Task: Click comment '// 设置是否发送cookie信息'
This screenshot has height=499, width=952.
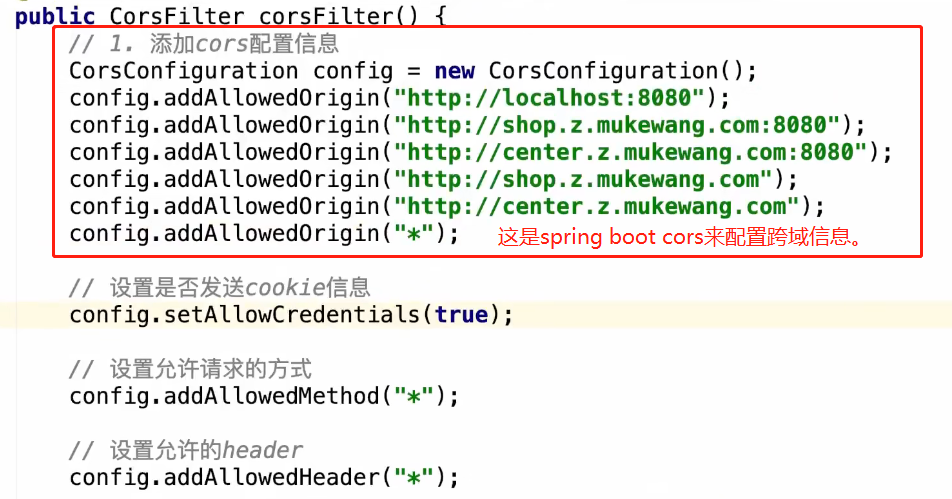Action: tap(220, 287)
